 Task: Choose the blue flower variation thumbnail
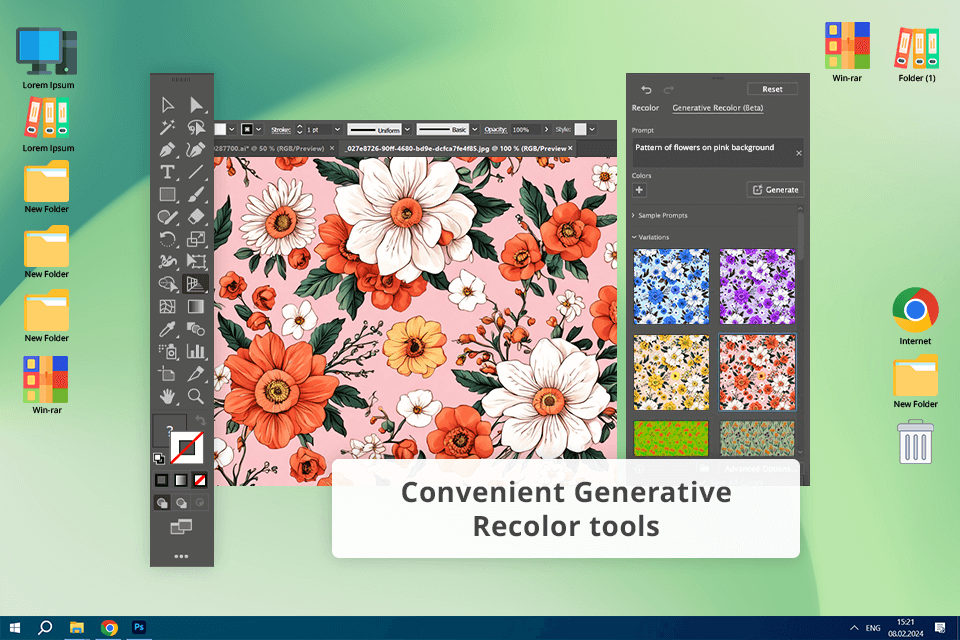672,287
